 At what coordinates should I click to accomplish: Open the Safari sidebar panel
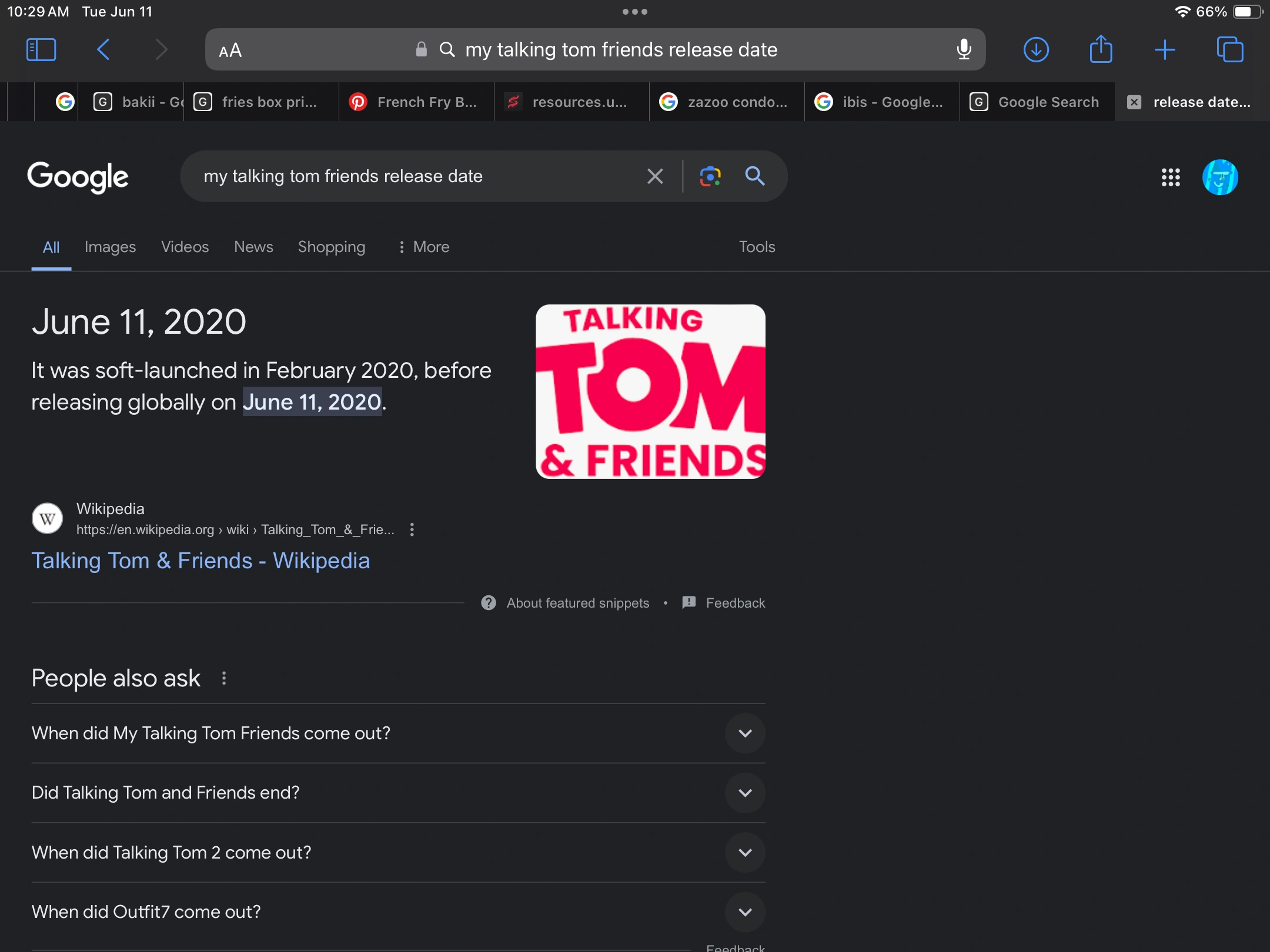click(x=41, y=50)
